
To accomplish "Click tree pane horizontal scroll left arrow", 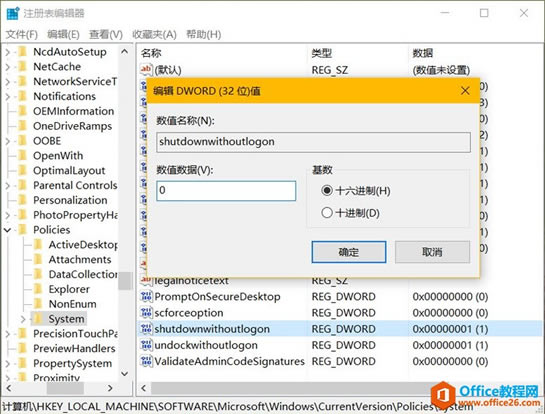I will (x=9, y=388).
